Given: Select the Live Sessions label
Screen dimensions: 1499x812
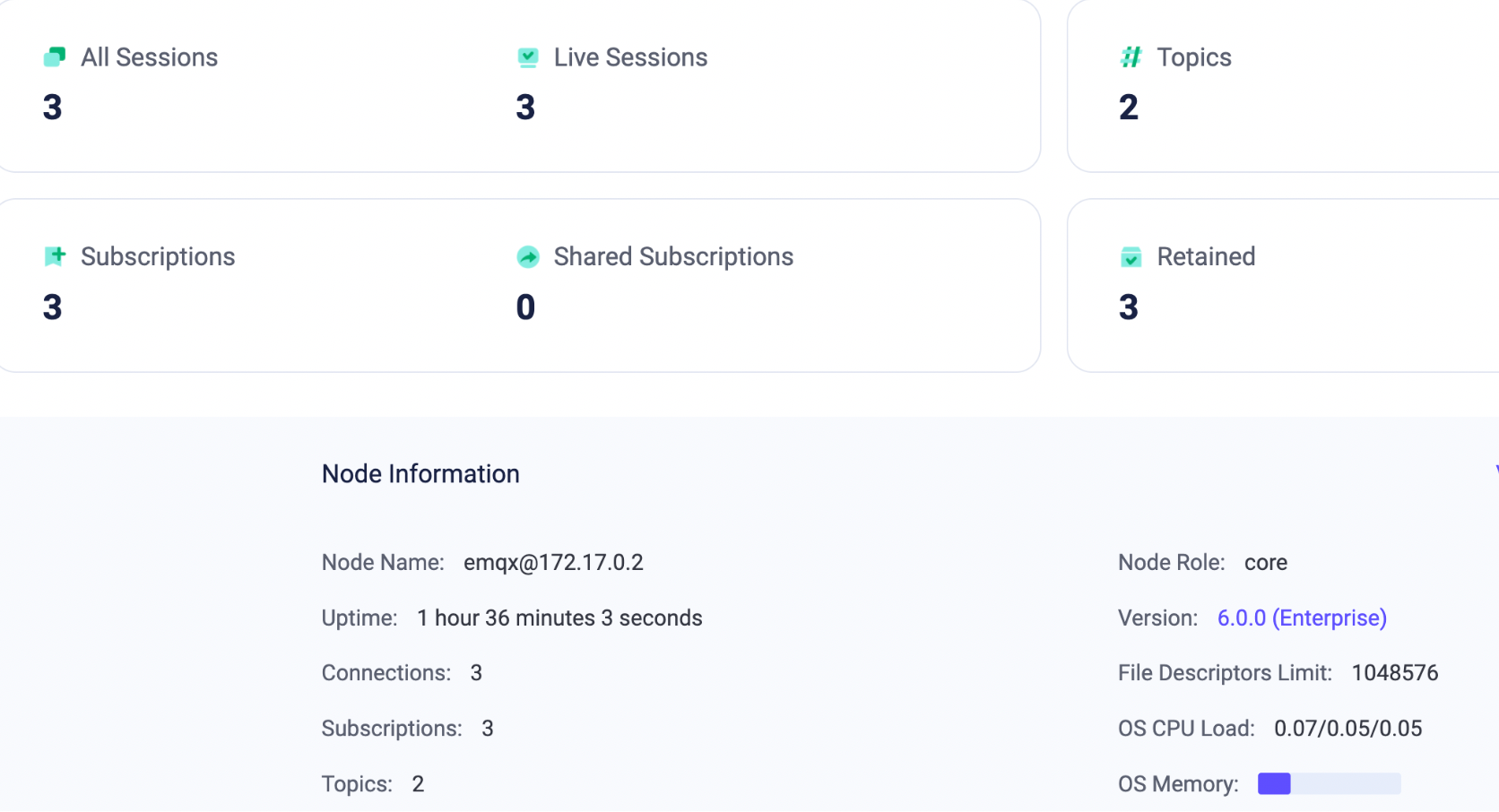Looking at the screenshot, I should pos(630,57).
